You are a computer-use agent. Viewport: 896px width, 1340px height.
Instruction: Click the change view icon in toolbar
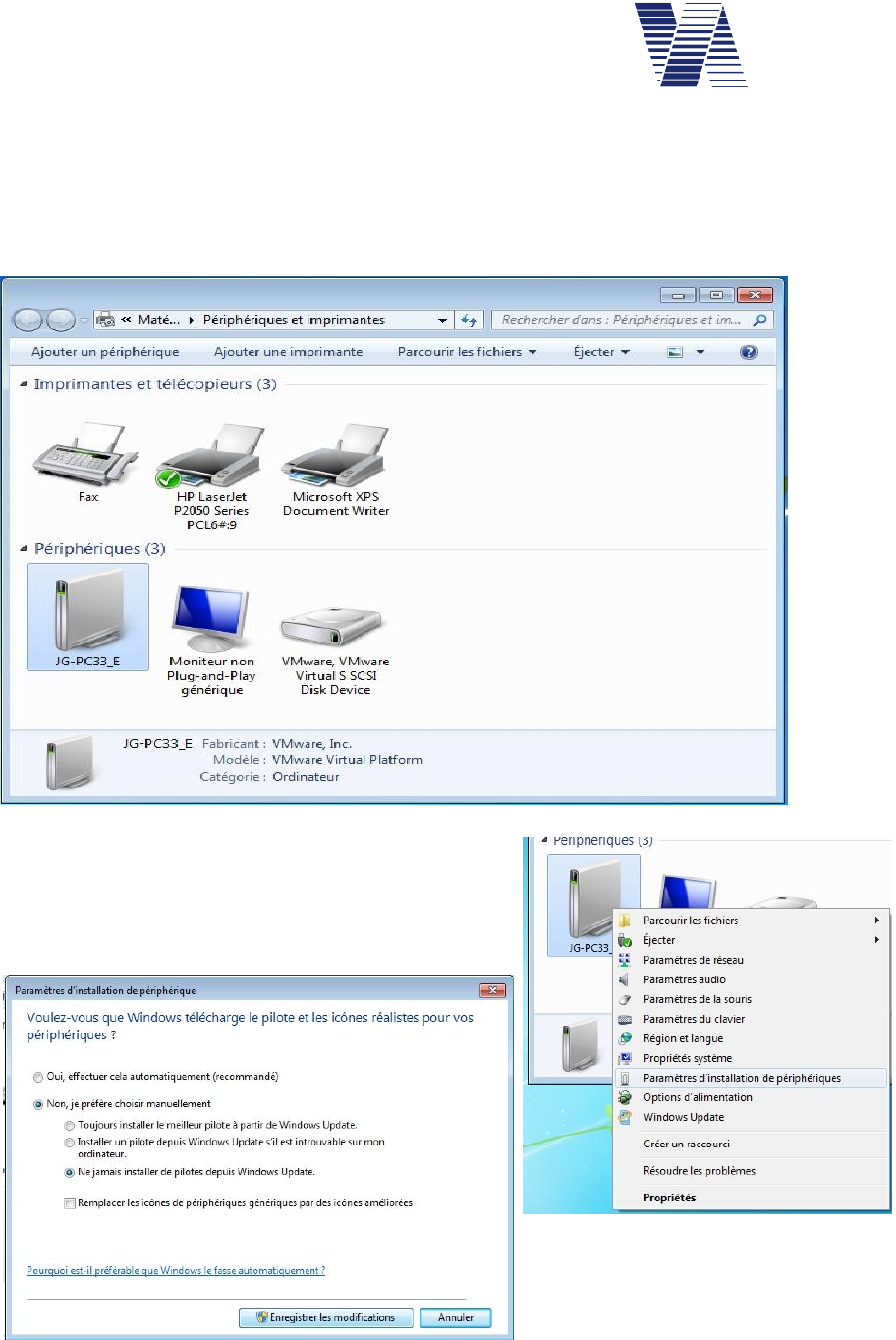675,352
